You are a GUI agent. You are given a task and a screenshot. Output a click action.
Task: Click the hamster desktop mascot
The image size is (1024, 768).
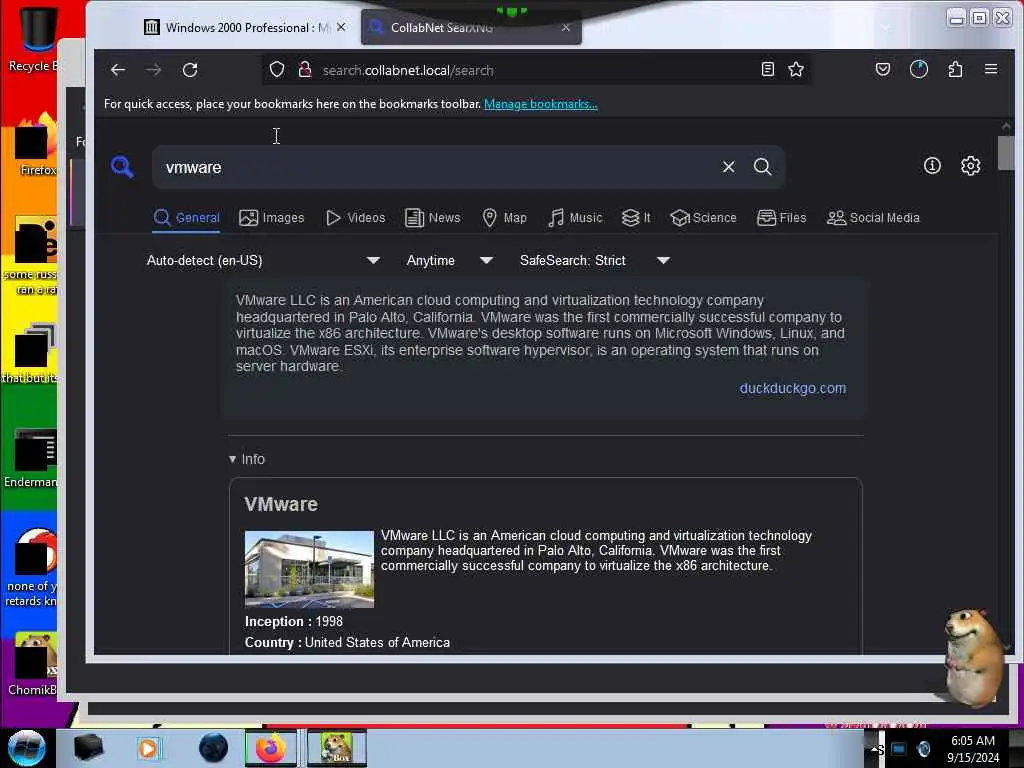pyautogui.click(x=972, y=656)
